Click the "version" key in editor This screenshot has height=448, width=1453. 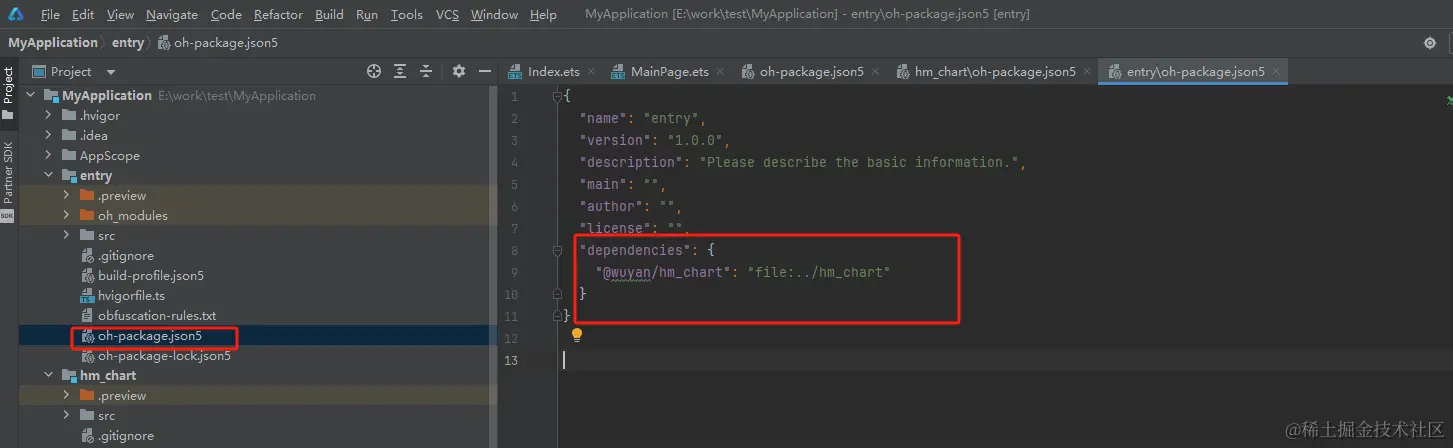[x=615, y=140]
